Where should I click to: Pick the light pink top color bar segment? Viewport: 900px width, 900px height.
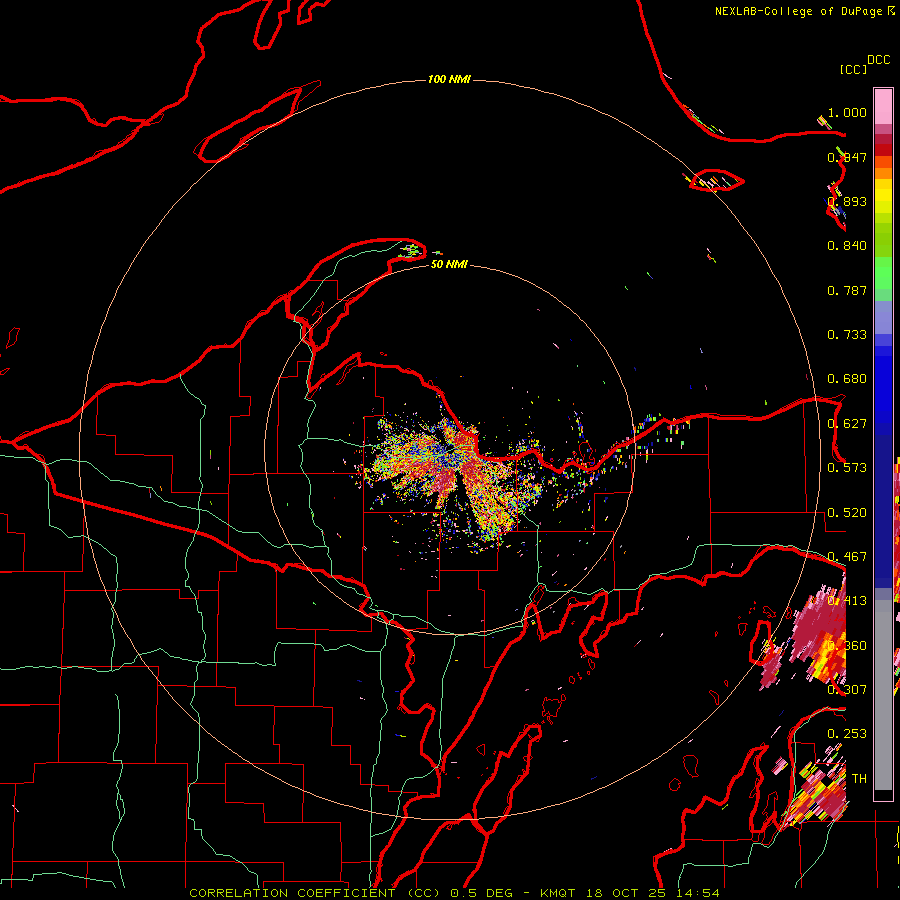(x=883, y=106)
